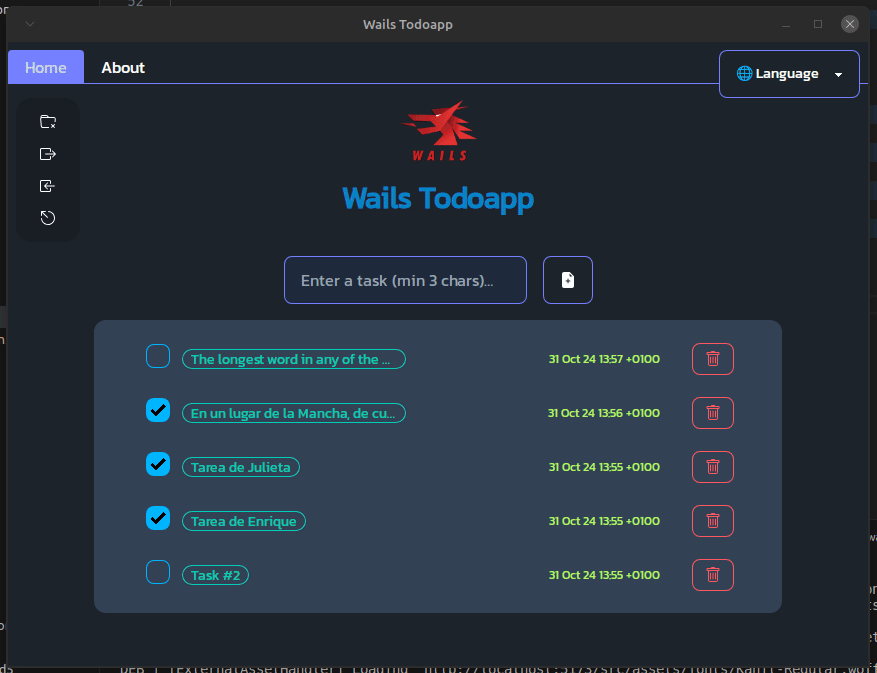
Task: Click the 'Tarea de Julieta' task label
Action: (241, 467)
